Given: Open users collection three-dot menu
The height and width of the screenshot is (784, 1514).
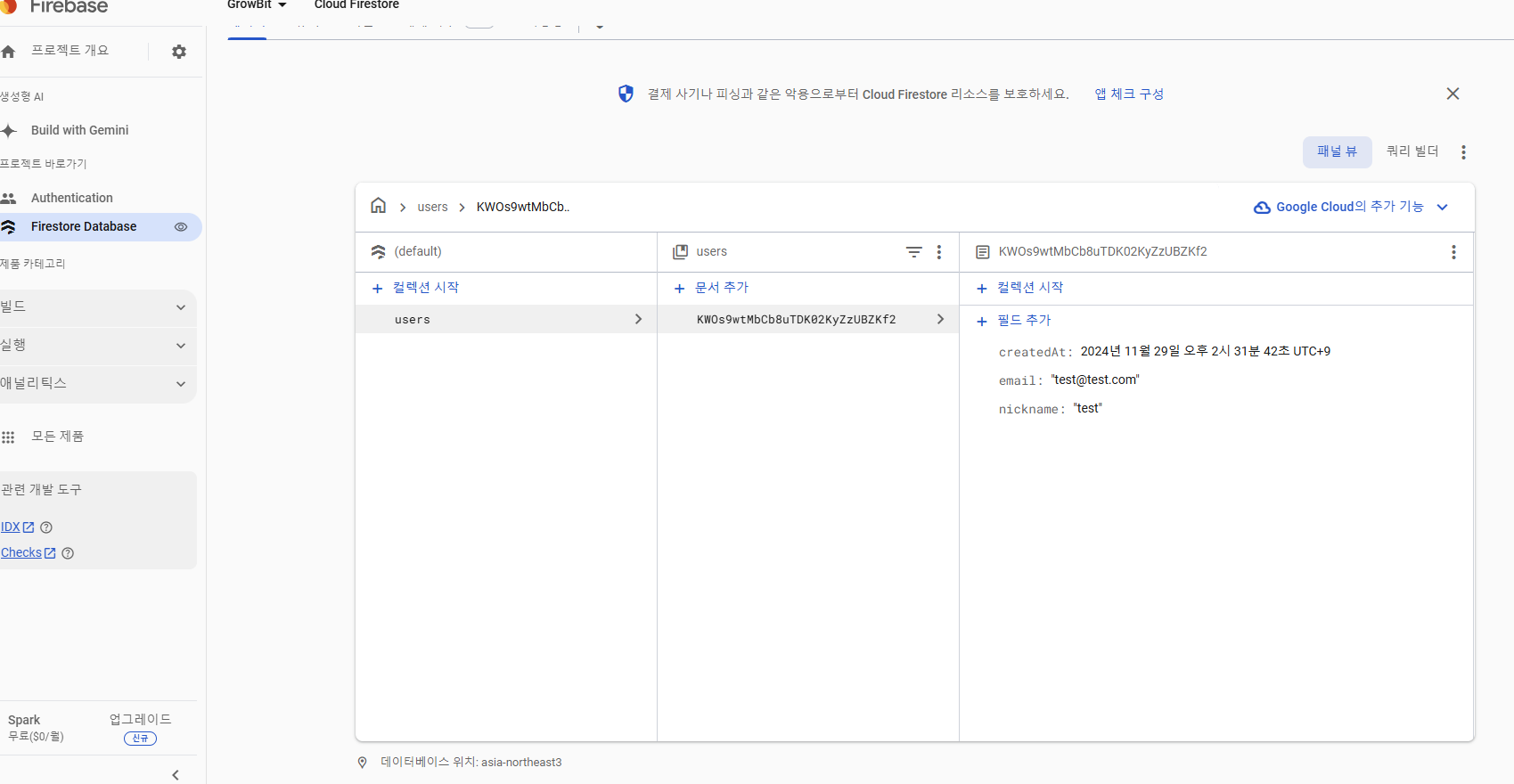Looking at the screenshot, I should pyautogui.click(x=938, y=252).
